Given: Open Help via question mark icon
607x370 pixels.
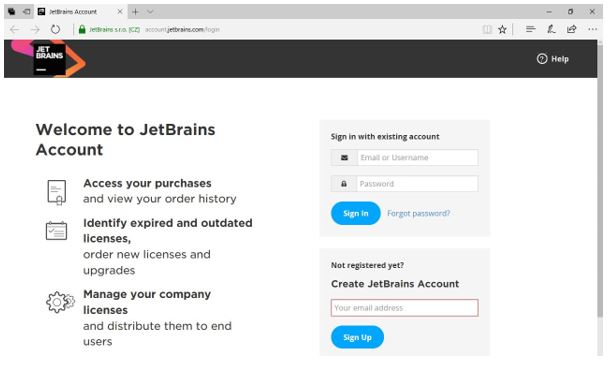Looking at the screenshot, I should [x=542, y=59].
